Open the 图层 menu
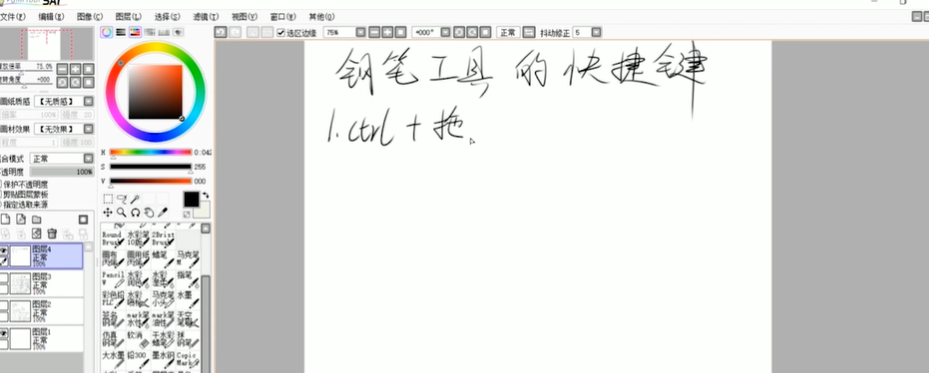 coord(128,17)
